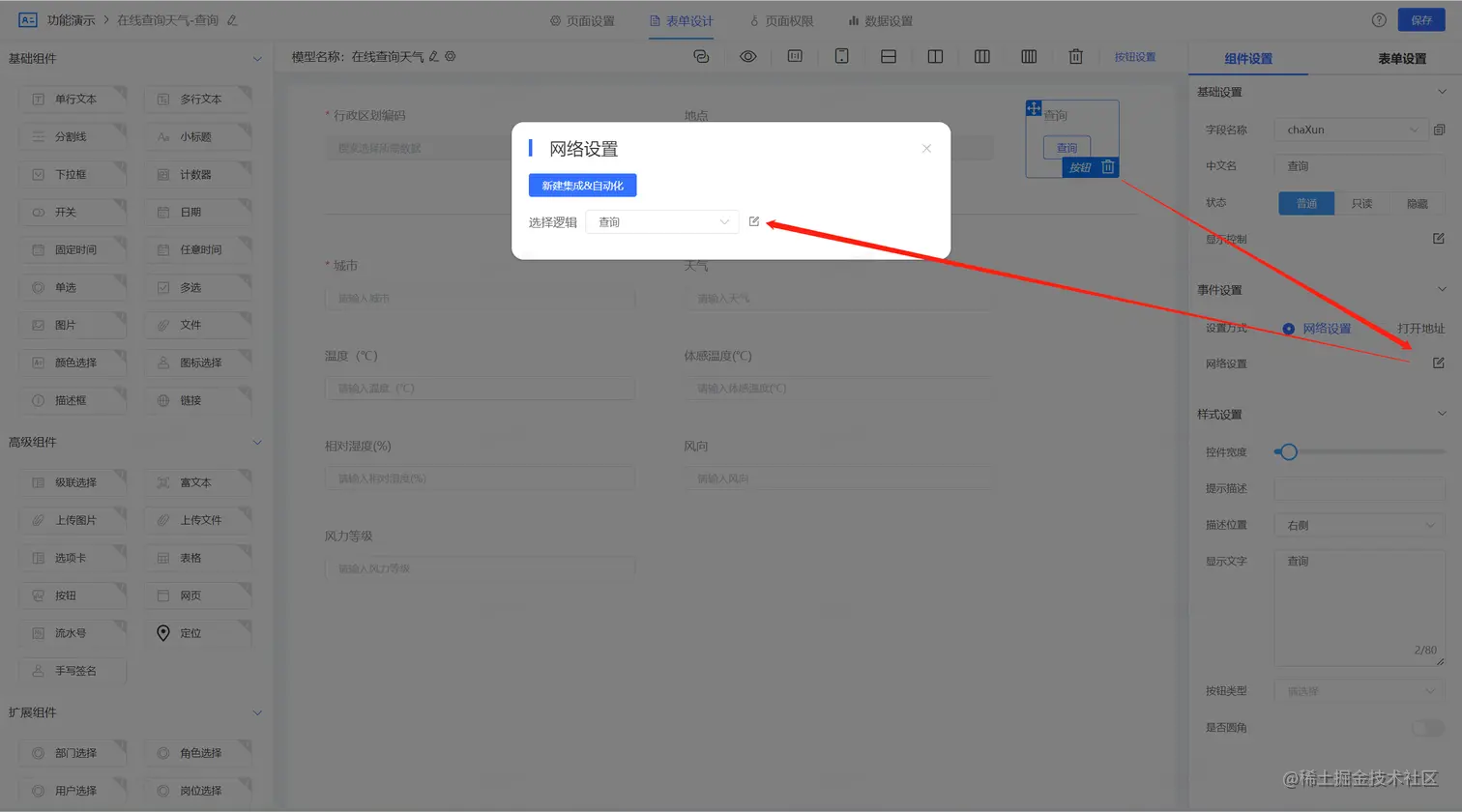Click the mobile device preview icon
This screenshot has width=1462, height=812.
[842, 57]
